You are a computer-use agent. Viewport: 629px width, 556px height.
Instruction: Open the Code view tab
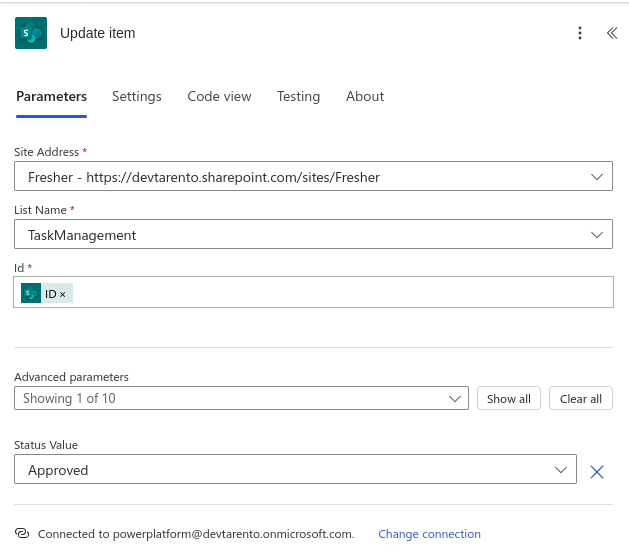(219, 97)
